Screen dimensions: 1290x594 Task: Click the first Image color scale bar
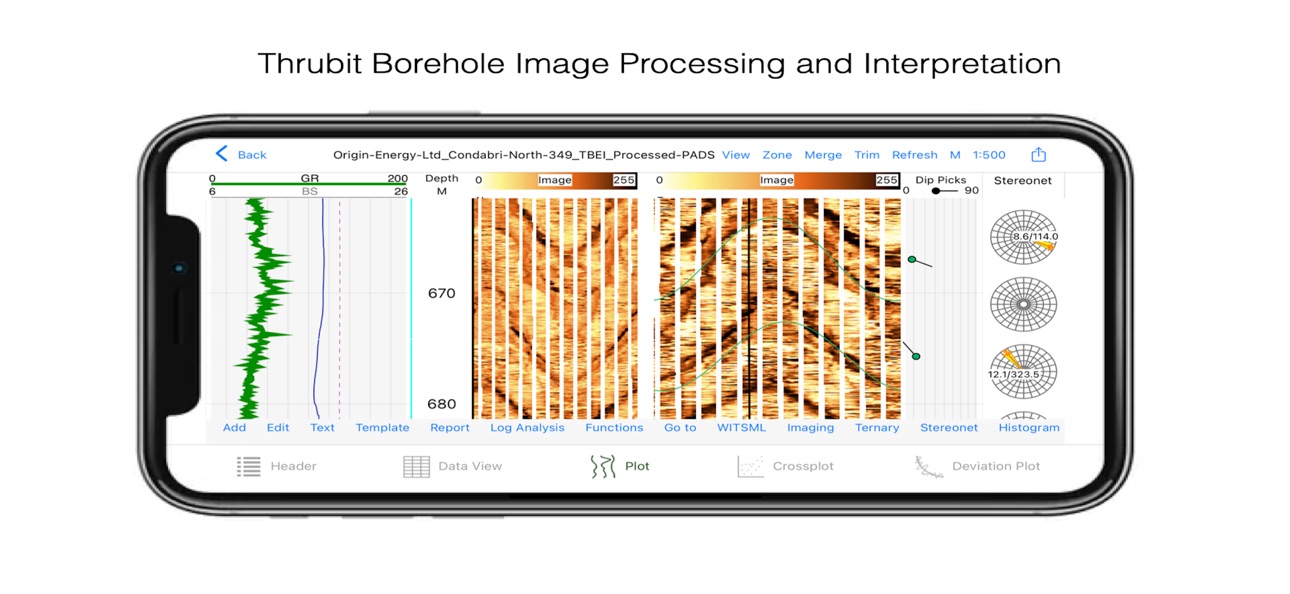click(555, 180)
